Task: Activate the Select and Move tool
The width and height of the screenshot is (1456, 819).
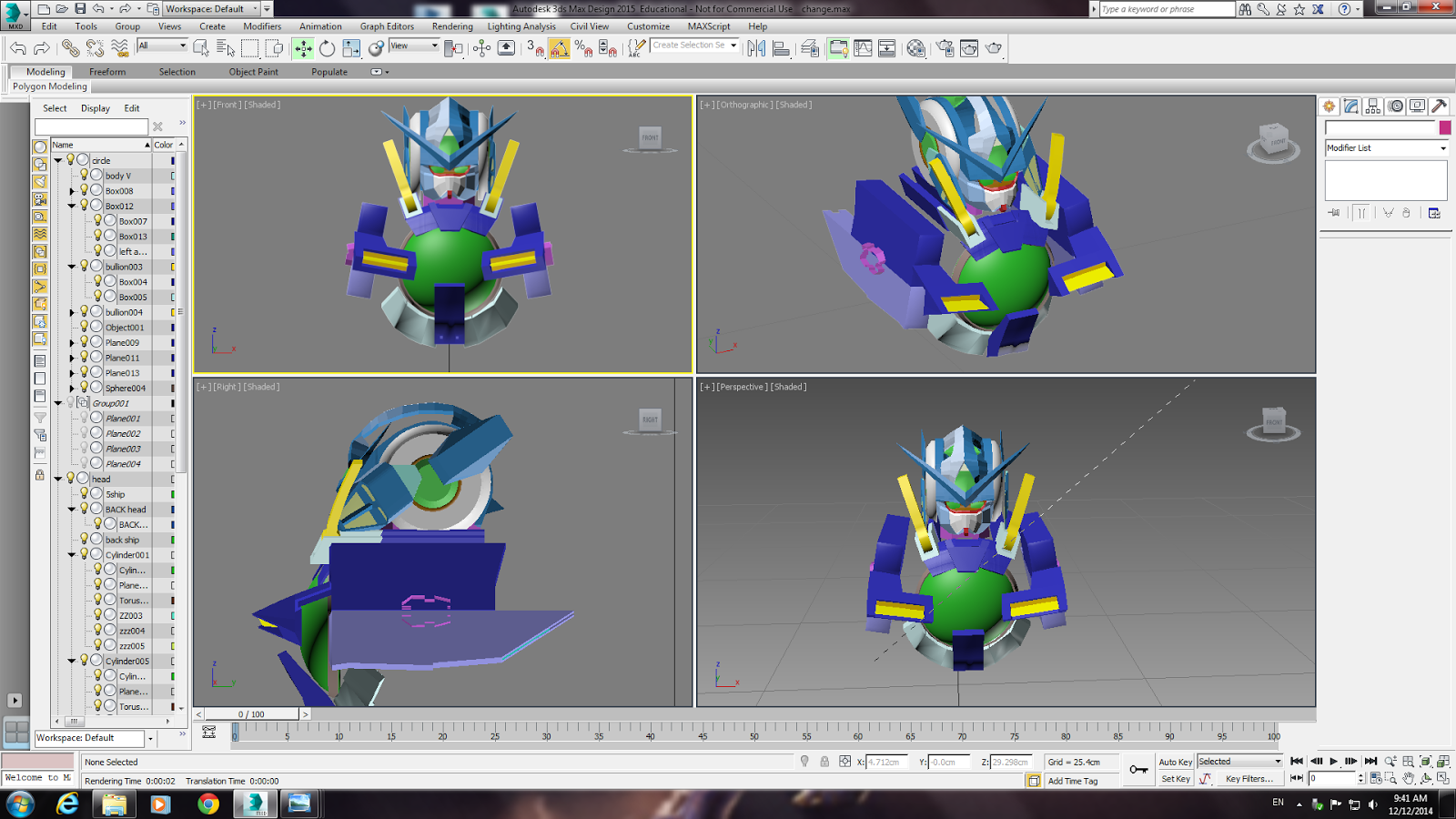Action: click(303, 48)
